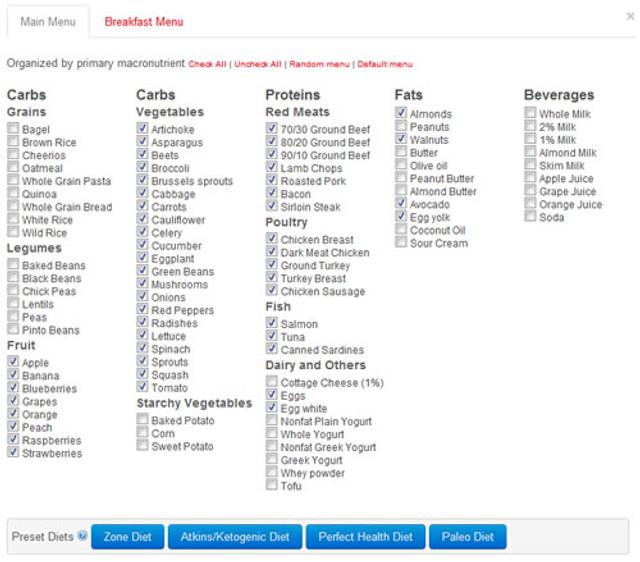Untick the Bacon checkbox

coord(272,194)
